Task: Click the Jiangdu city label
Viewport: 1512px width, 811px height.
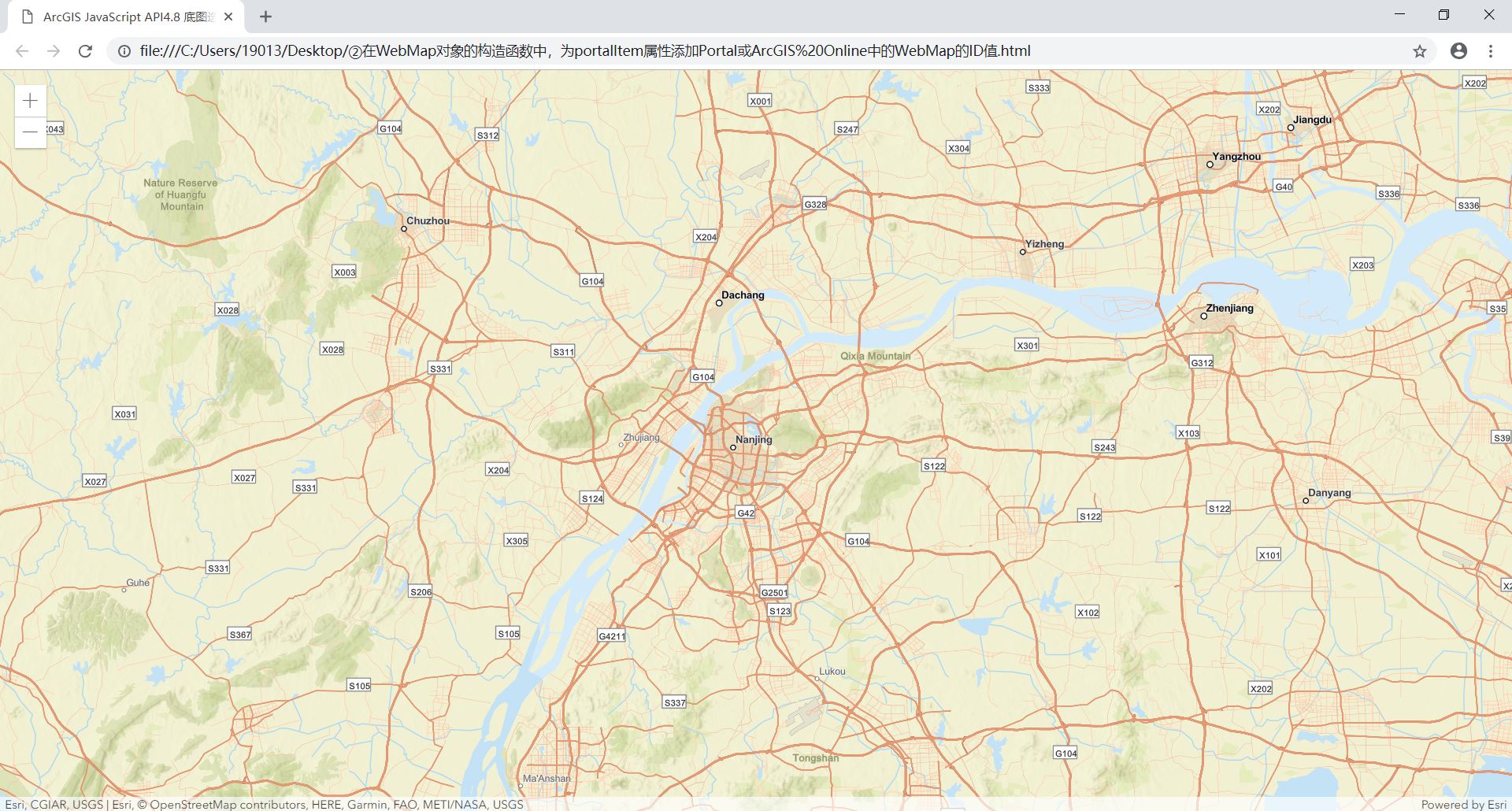Action: coord(1312,120)
